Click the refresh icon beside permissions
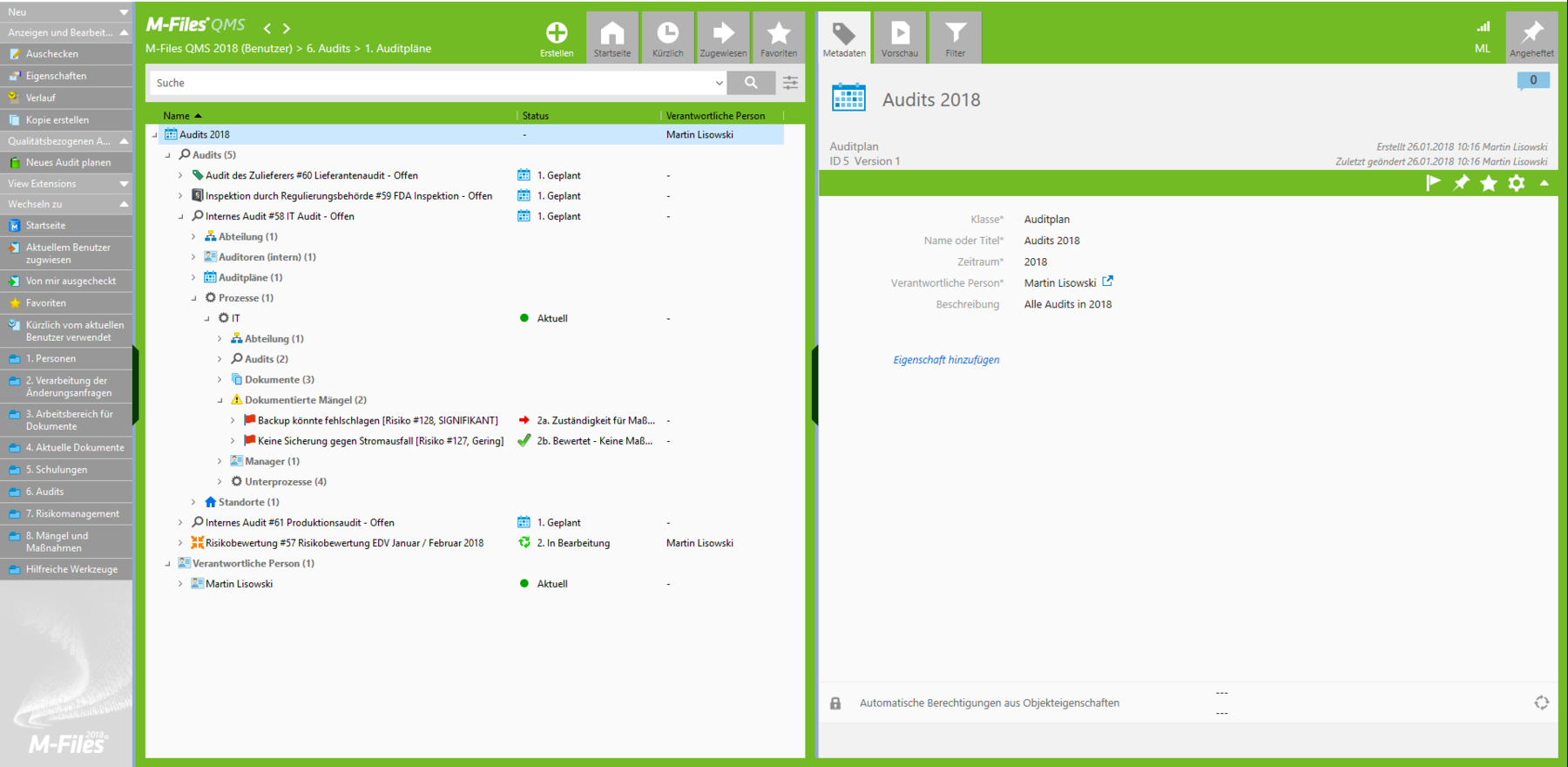The image size is (1568, 767). (1541, 703)
